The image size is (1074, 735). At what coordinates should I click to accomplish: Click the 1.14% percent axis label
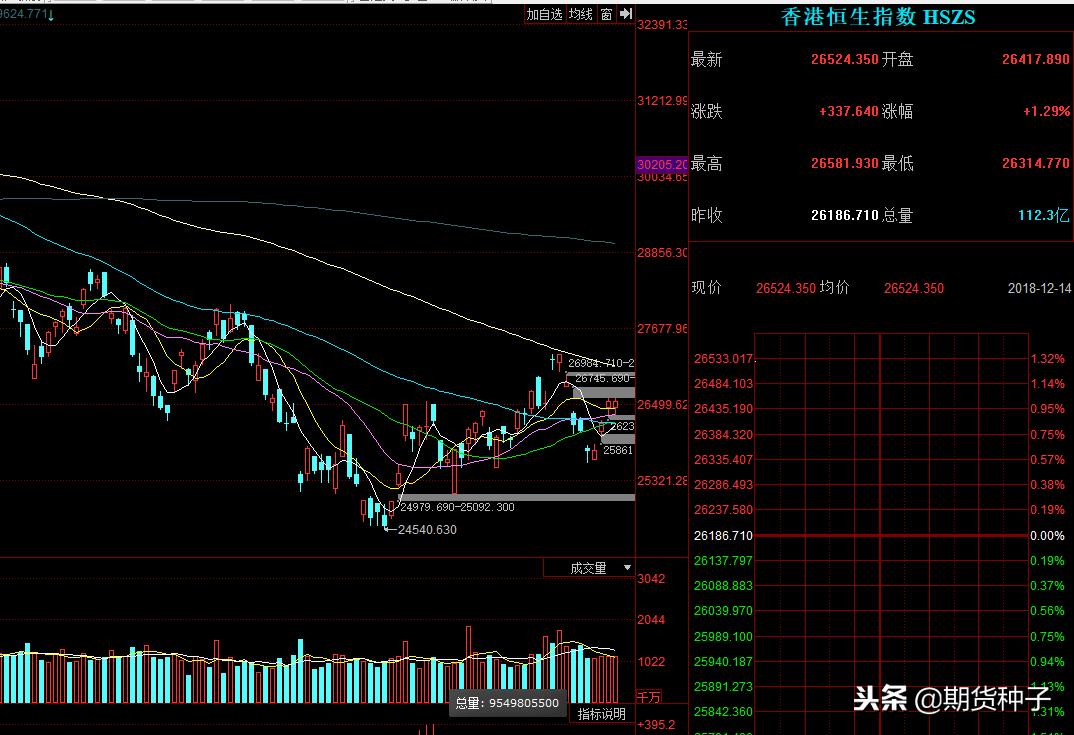[x=1048, y=384]
